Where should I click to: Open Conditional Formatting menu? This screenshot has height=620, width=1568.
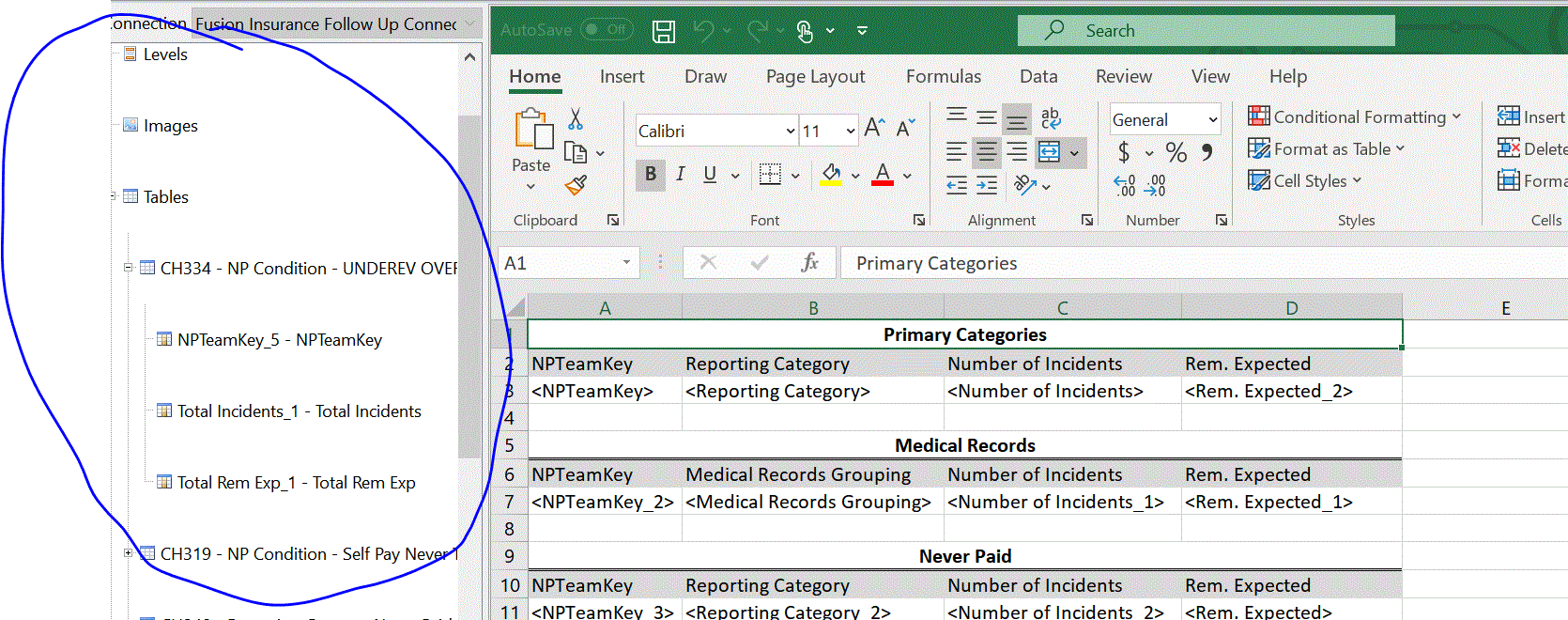(x=1354, y=117)
